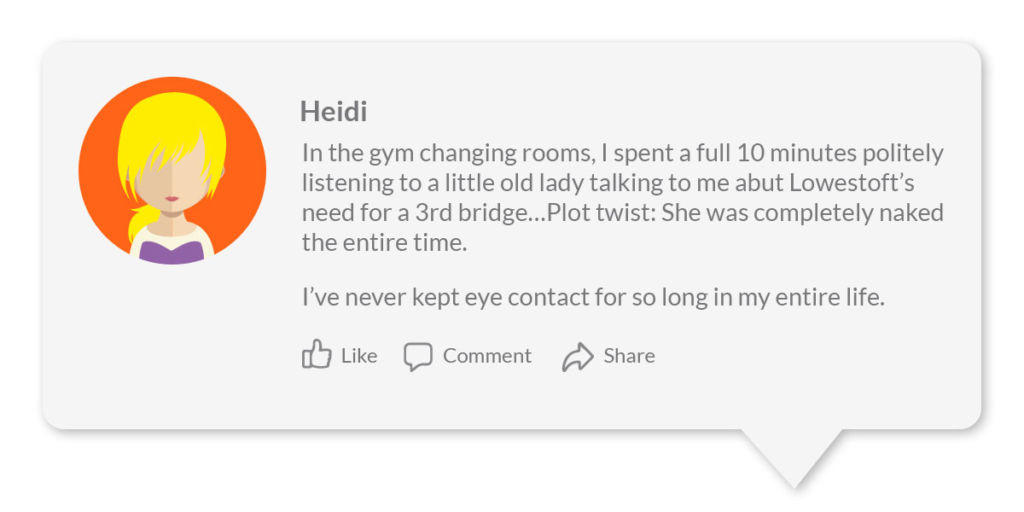This screenshot has height=512, width=1024.
Task: Click the line "the entire time."
Action: click(385, 243)
